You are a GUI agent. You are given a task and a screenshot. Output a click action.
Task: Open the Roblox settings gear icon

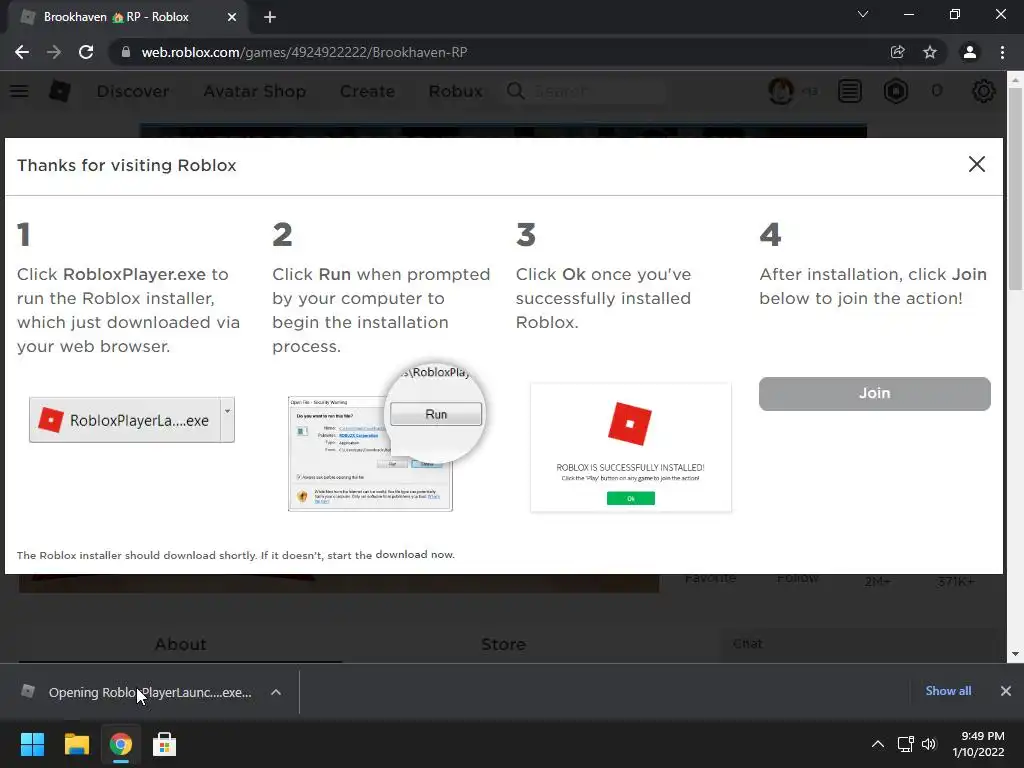(984, 91)
